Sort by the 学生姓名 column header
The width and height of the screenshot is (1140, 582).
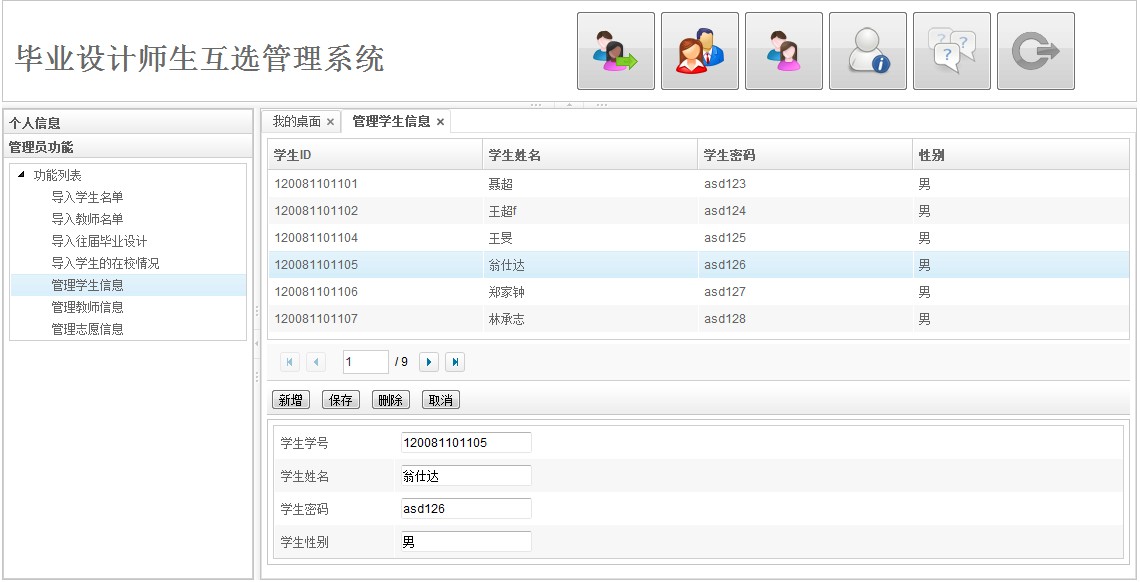point(590,155)
